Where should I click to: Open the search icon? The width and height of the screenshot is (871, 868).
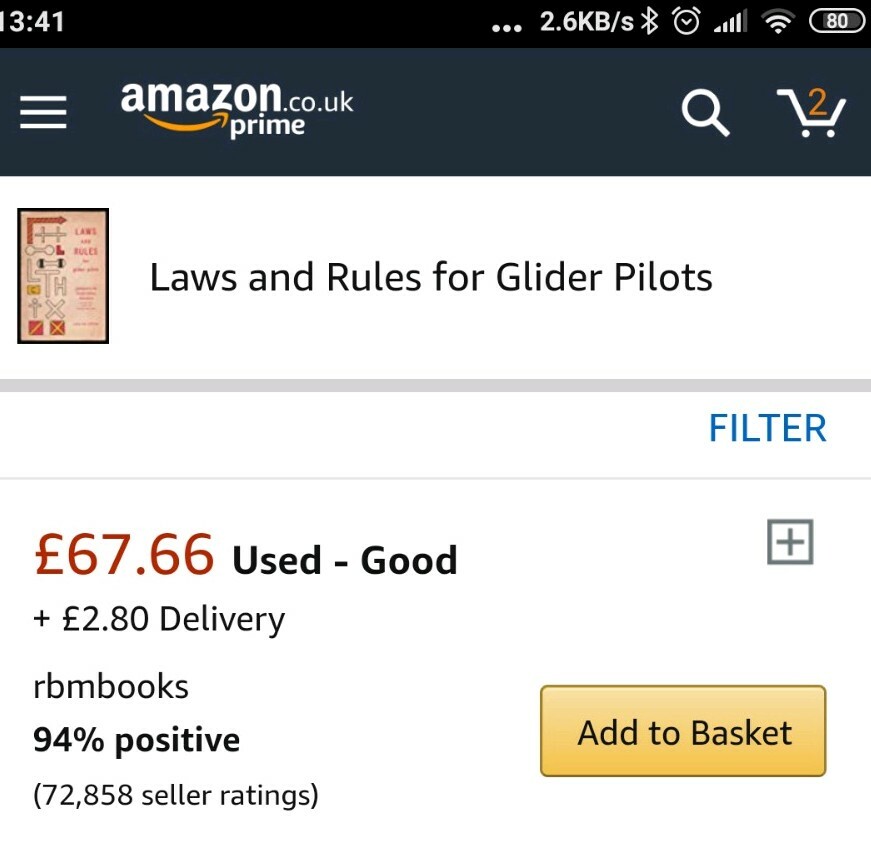[706, 113]
